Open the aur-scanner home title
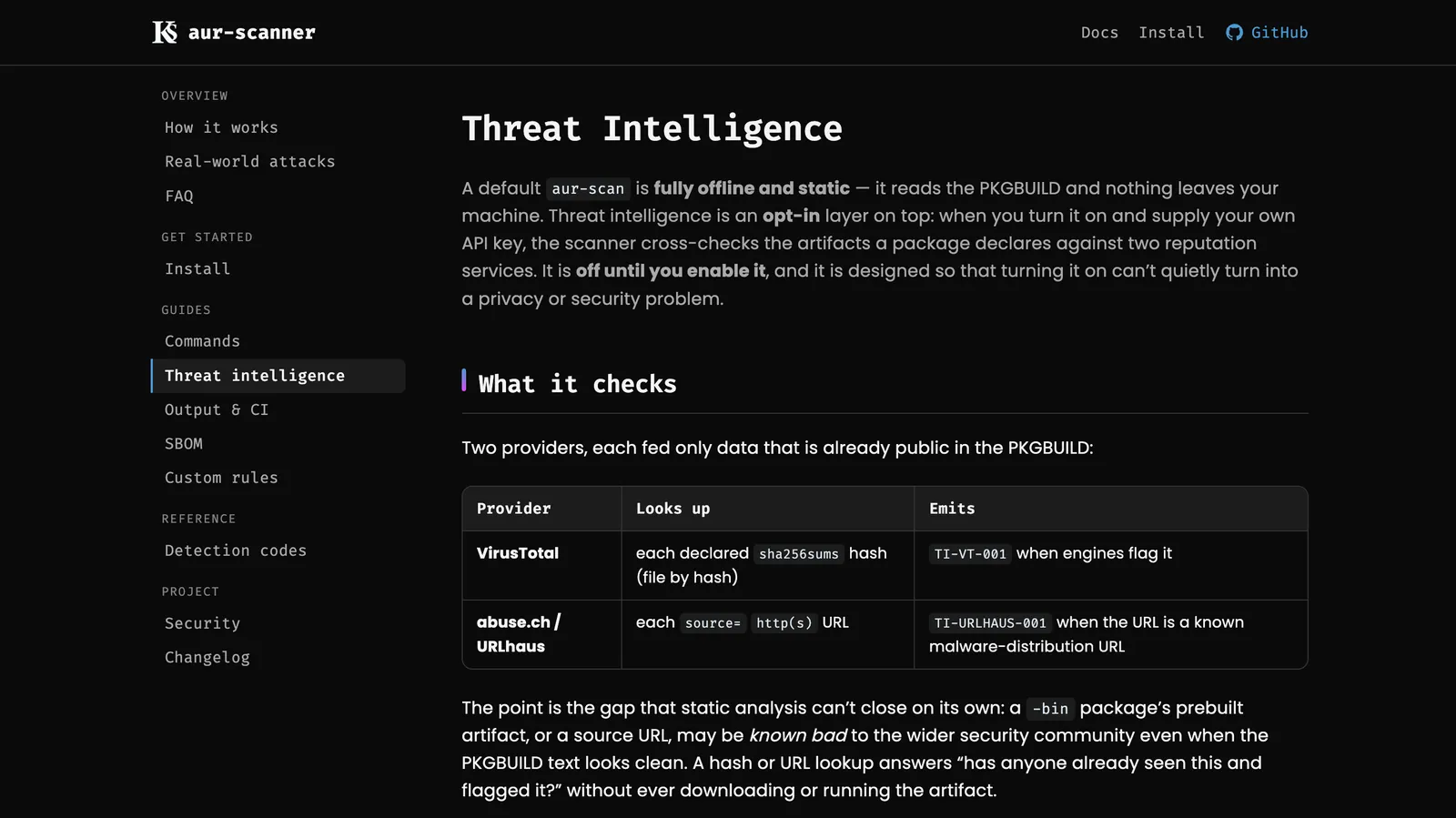1456x818 pixels. (x=251, y=33)
